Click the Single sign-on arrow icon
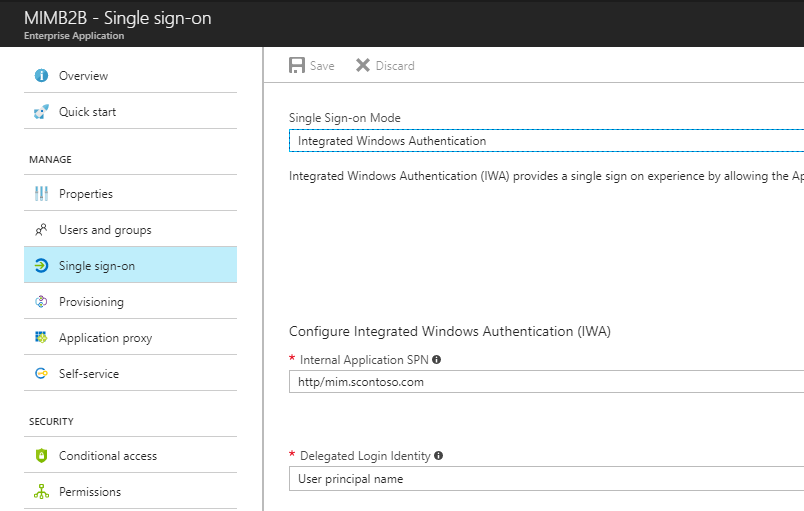Viewport: 804px width, 511px height. tap(41, 265)
